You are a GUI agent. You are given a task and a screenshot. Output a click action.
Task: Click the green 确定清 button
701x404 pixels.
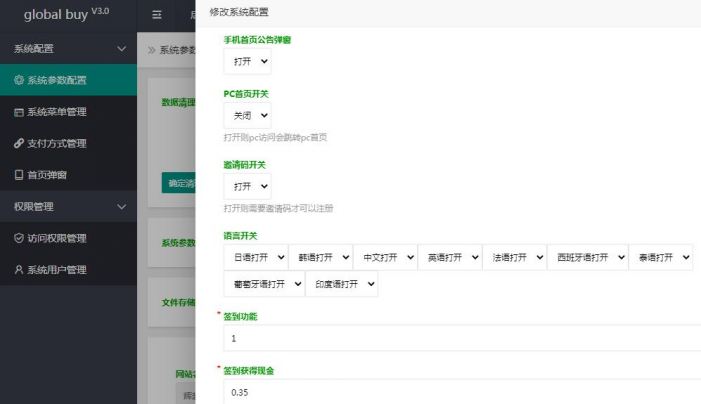click(178, 183)
